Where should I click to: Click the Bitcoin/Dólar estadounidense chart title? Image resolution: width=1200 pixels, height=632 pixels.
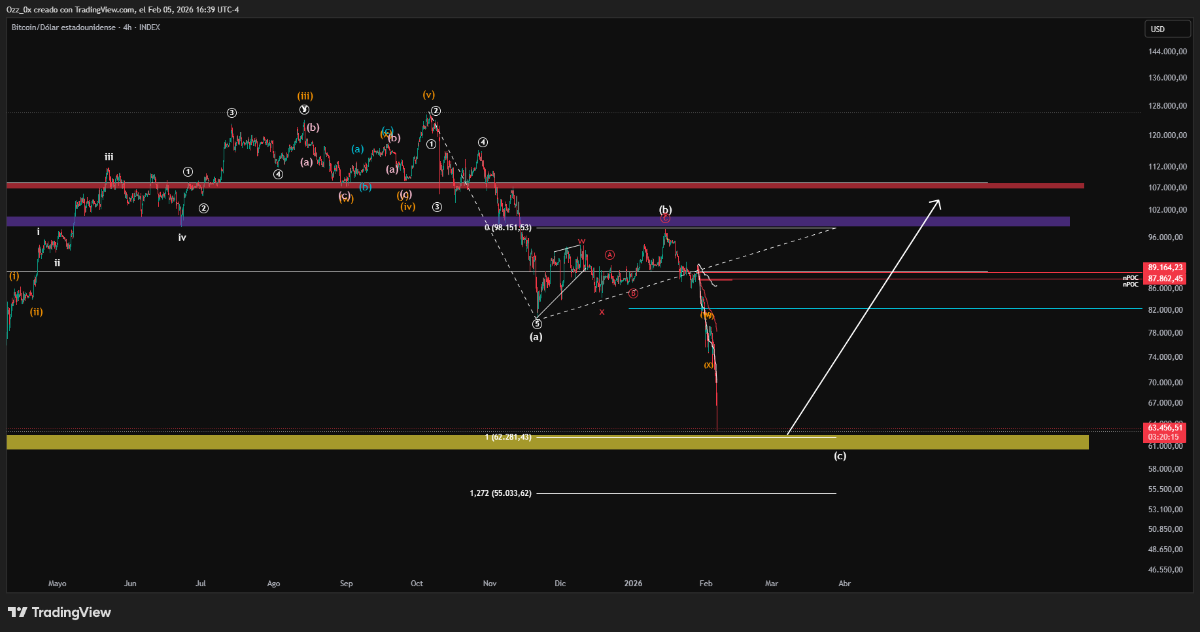[85, 27]
